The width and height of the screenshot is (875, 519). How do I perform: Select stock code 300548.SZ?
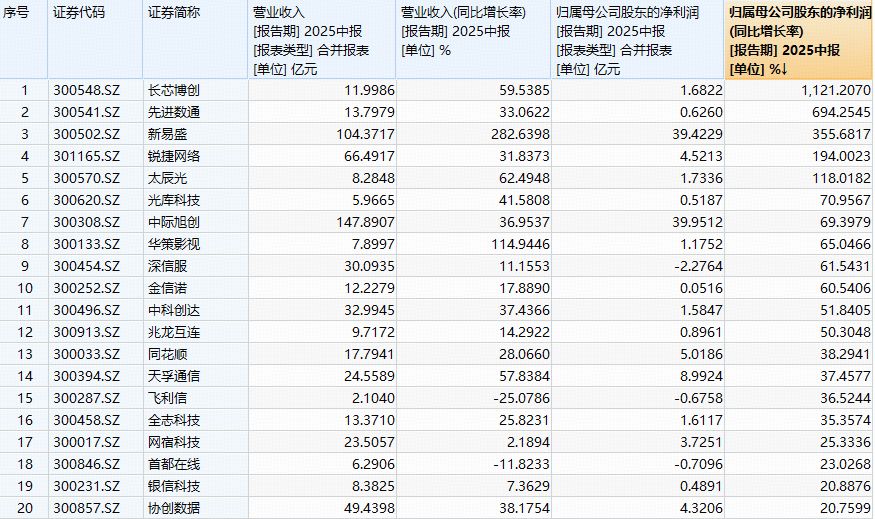coord(86,90)
